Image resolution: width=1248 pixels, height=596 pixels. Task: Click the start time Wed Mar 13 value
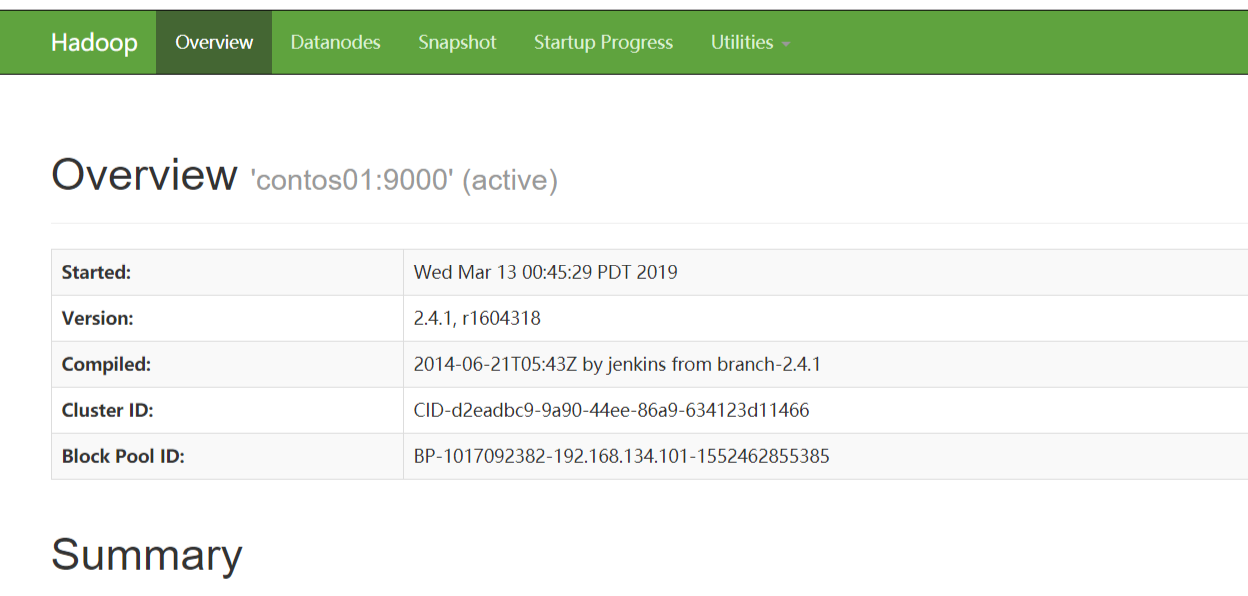545,272
